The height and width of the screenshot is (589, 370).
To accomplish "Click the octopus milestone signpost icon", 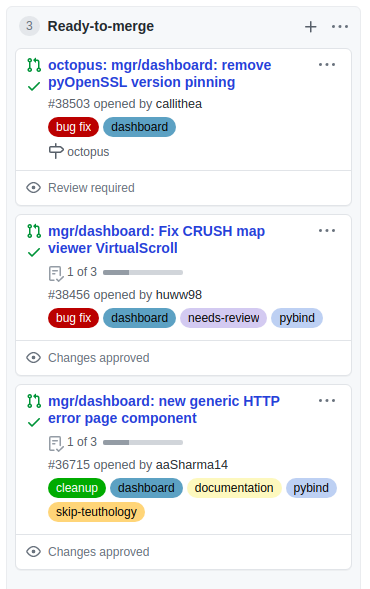I will [56, 151].
